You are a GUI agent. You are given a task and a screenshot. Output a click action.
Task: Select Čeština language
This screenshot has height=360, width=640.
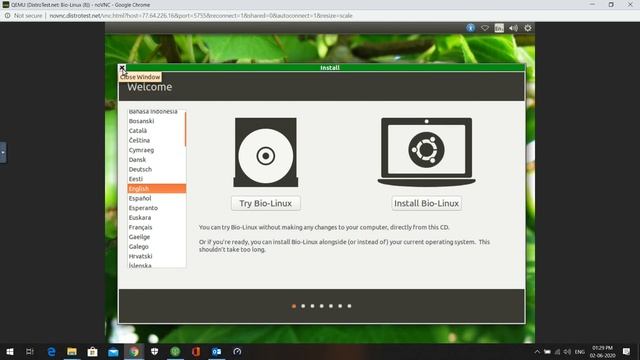coord(156,140)
